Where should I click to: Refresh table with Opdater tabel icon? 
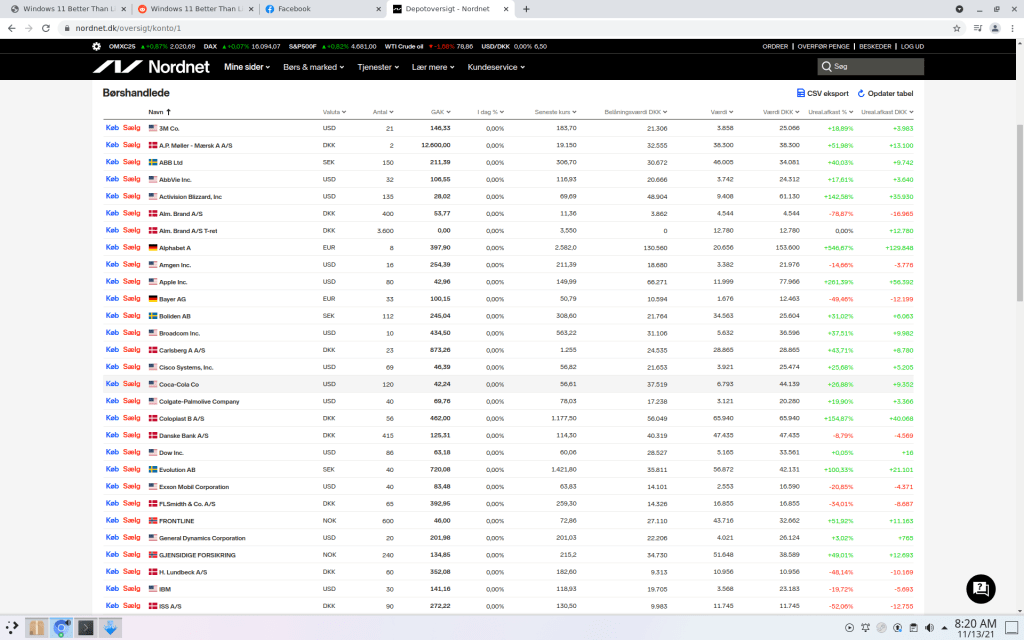(x=860, y=93)
